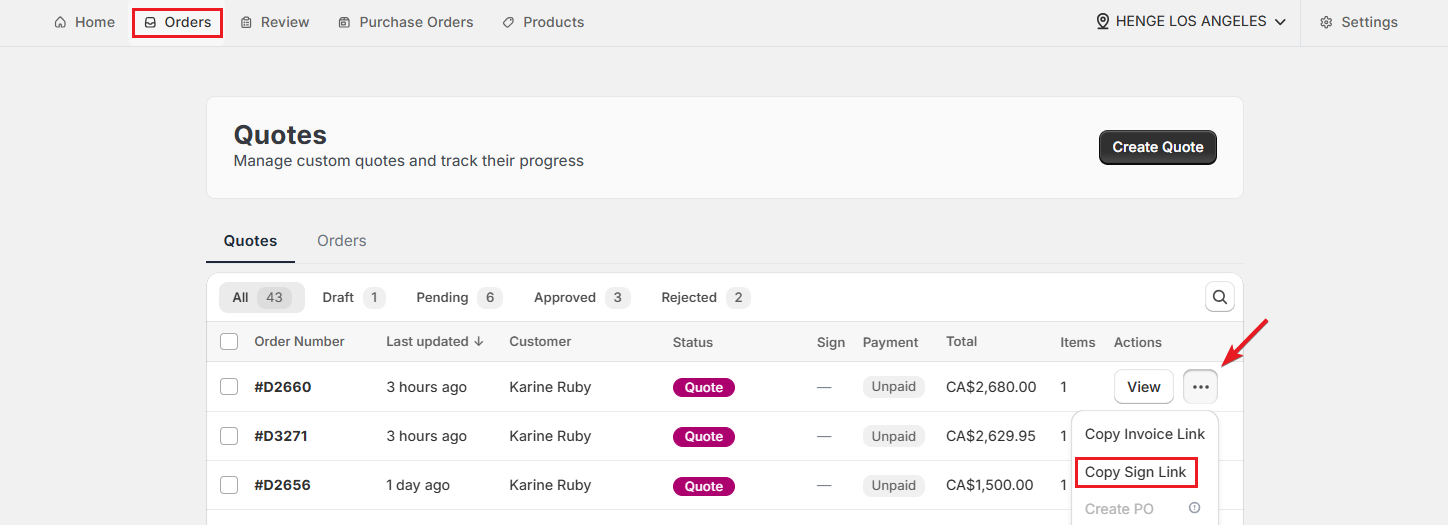Filter quotes by Draft status
Screen dimensions: 1448x525
tap(354, 298)
